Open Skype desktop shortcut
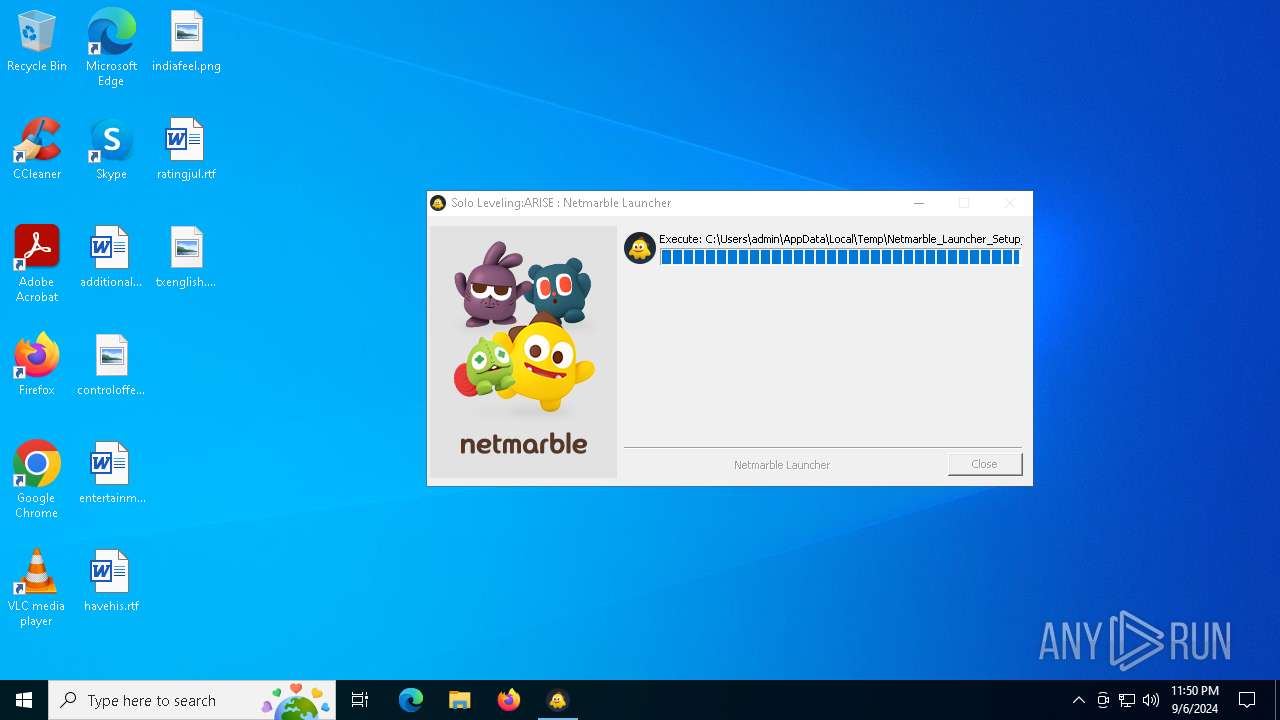This screenshot has height=720, width=1280. click(111, 149)
